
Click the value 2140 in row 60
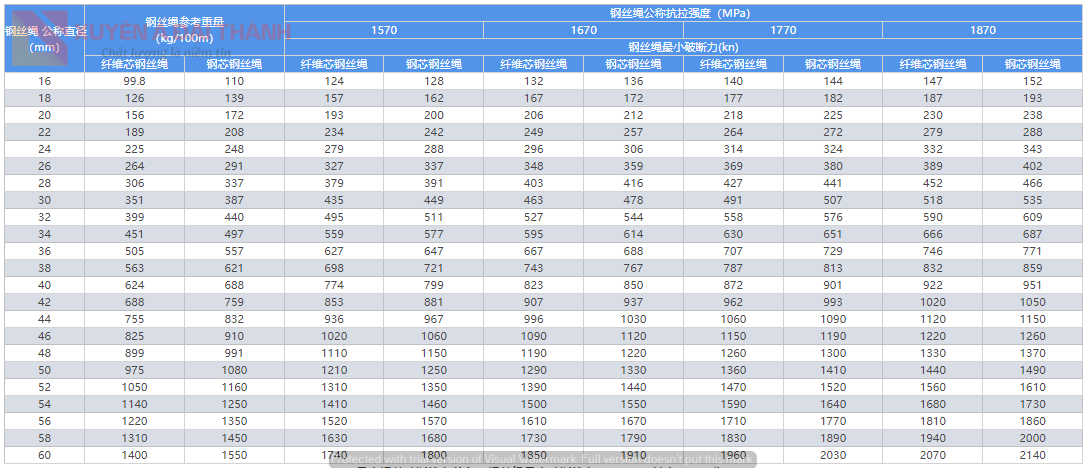point(1032,456)
